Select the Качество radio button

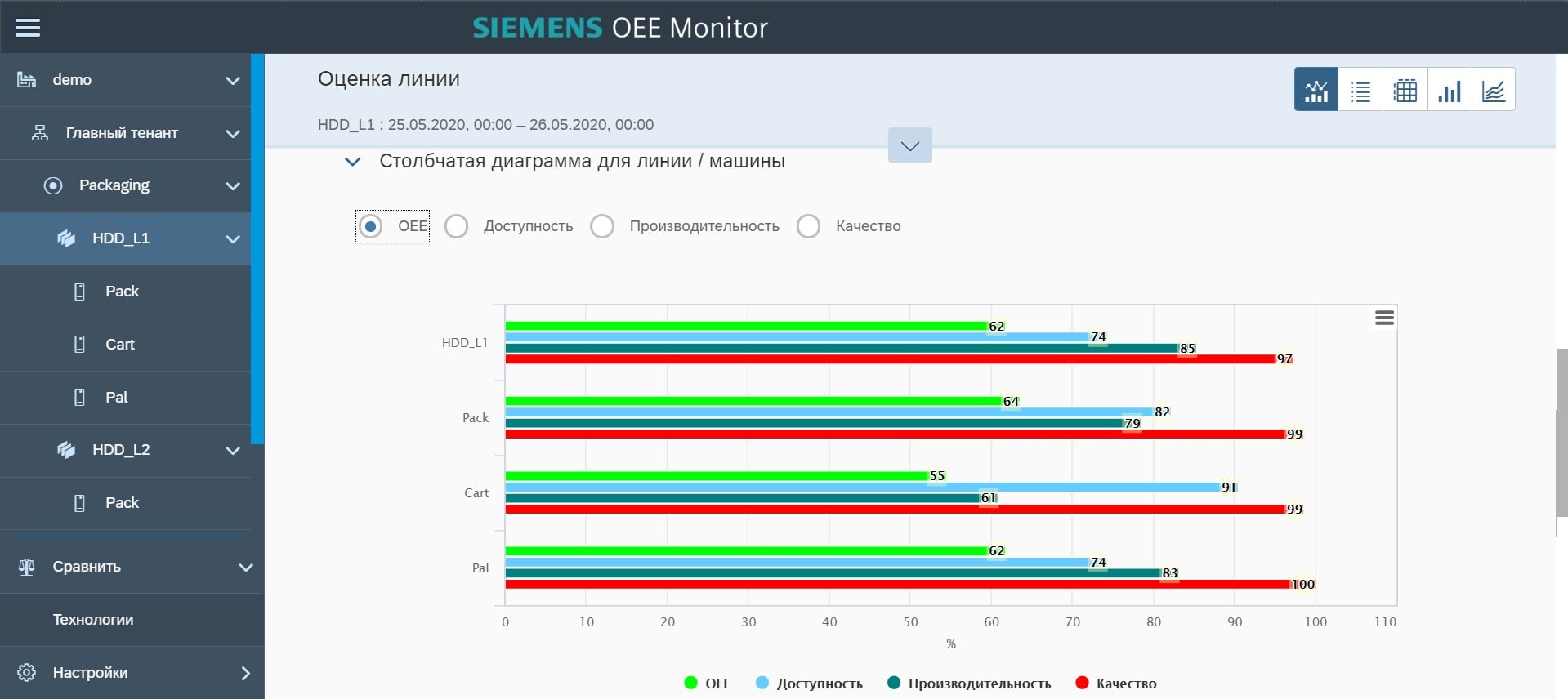808,226
